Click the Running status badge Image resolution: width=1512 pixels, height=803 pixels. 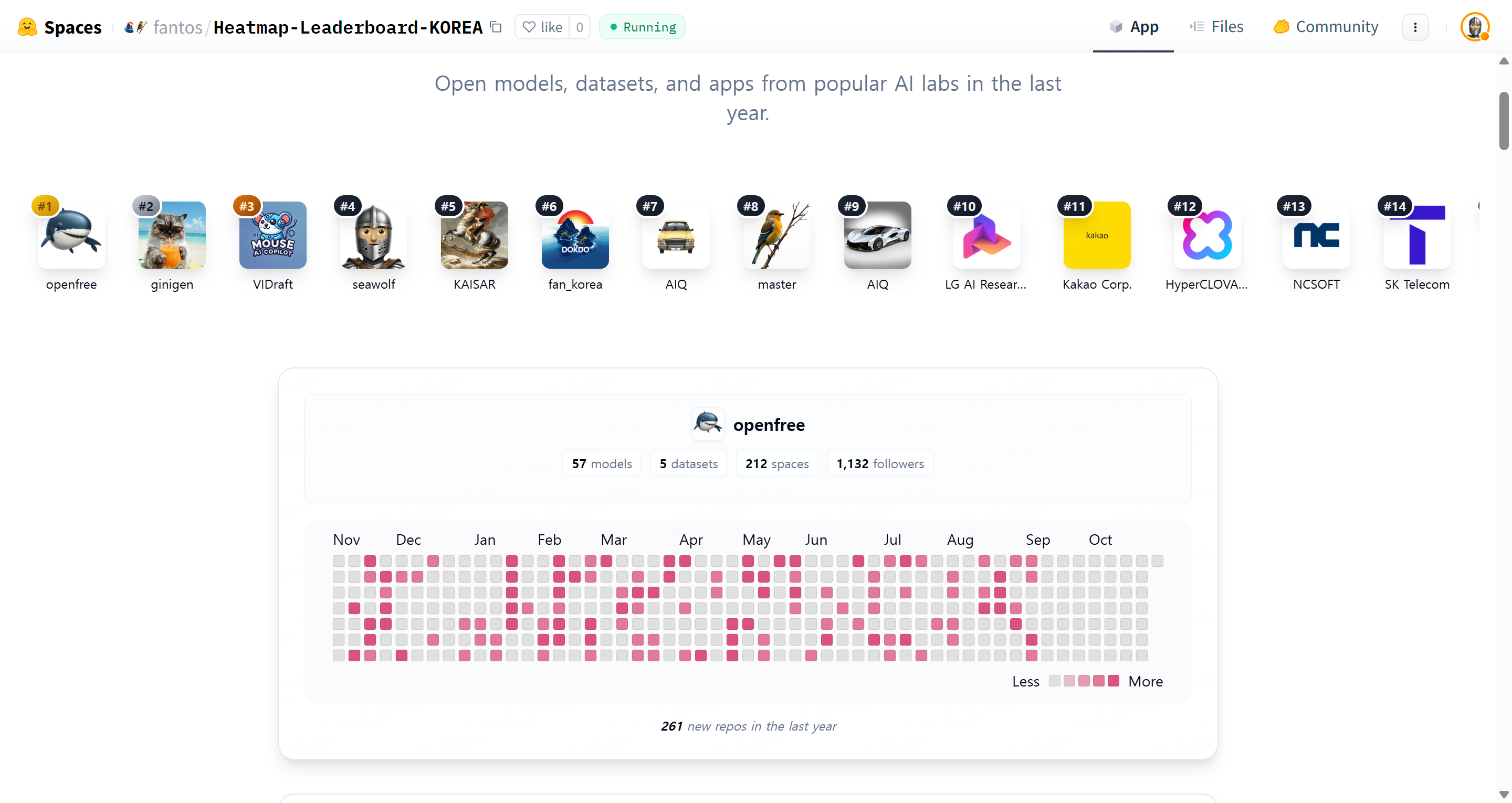click(642, 27)
